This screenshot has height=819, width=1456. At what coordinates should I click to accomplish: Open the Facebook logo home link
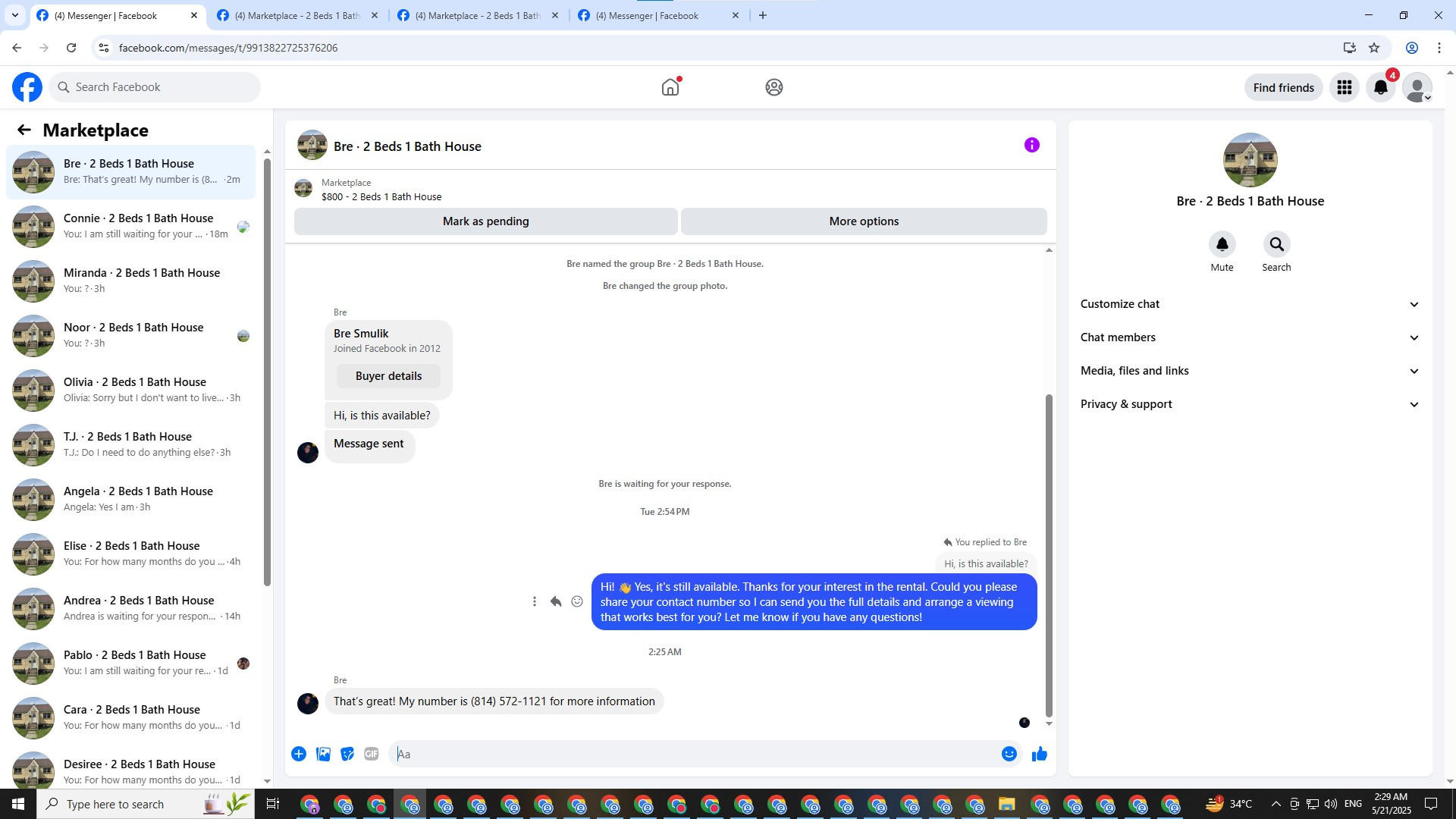(27, 87)
